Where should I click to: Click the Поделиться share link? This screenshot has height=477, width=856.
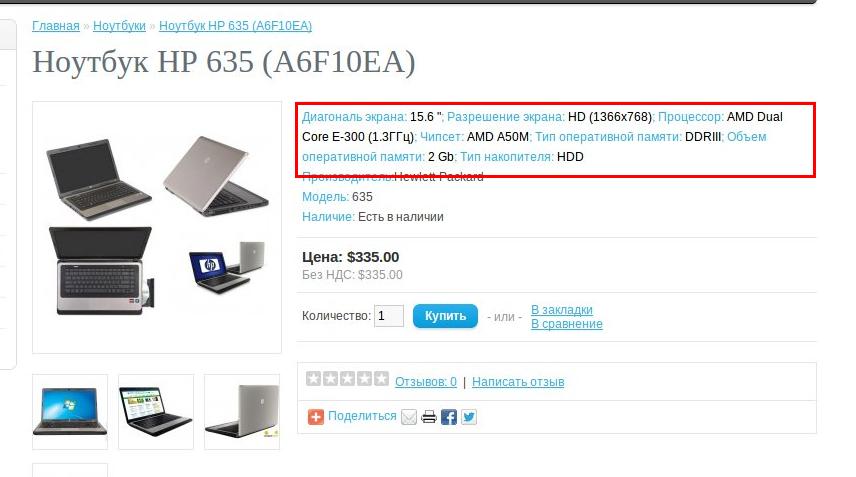362,416
